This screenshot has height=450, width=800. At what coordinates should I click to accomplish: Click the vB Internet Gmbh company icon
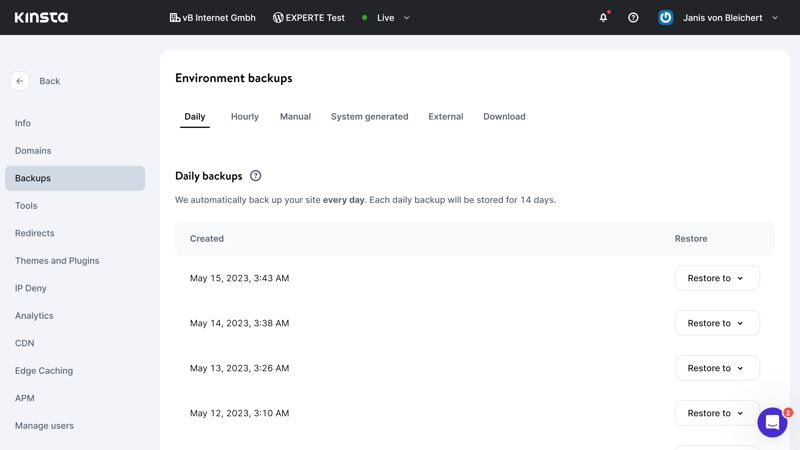click(175, 18)
